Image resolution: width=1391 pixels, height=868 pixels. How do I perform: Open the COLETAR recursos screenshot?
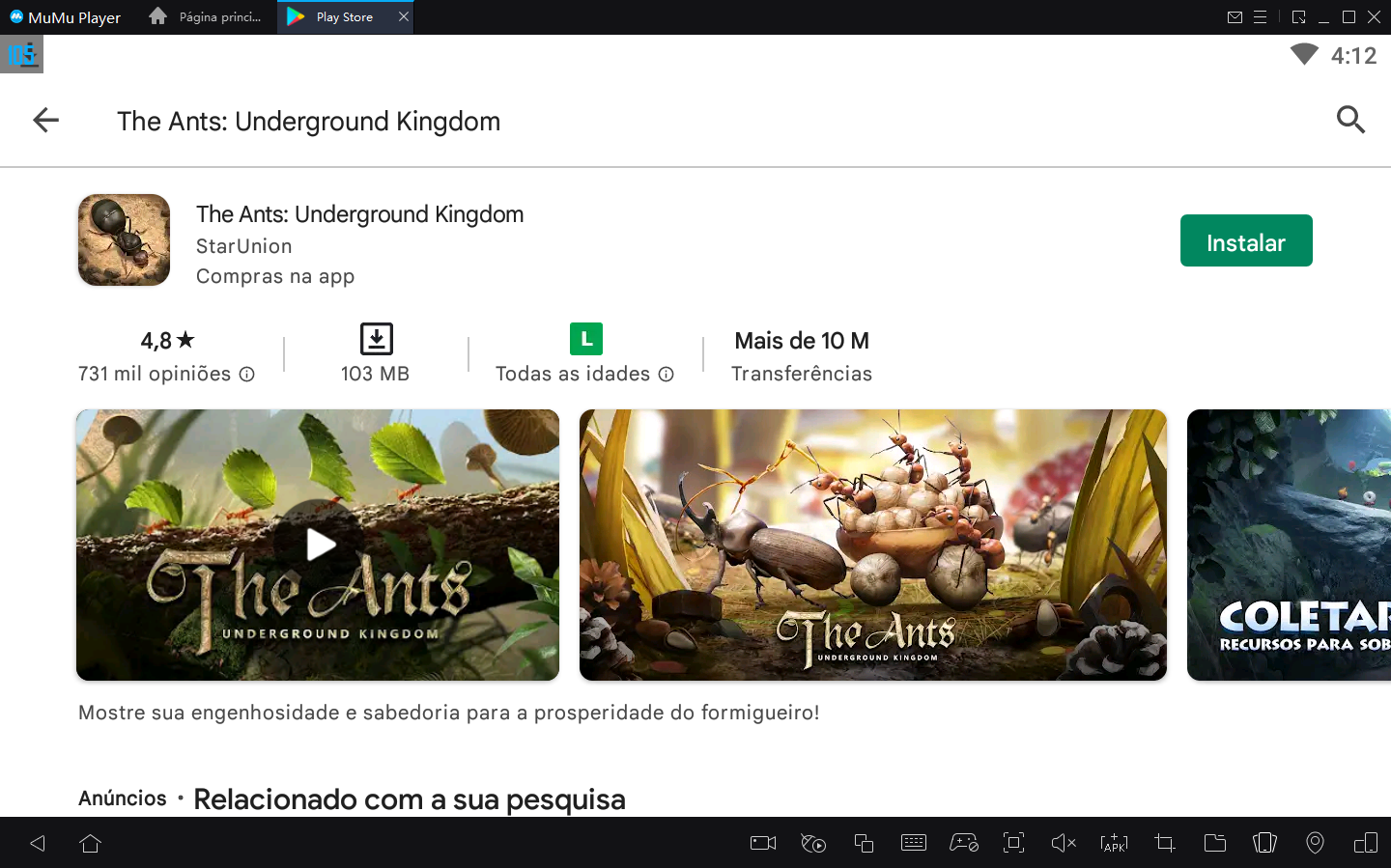tap(1289, 545)
